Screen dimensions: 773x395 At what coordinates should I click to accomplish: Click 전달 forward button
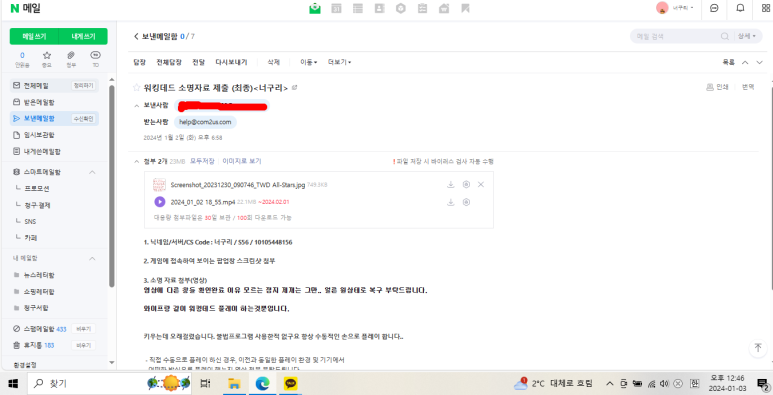point(199,62)
